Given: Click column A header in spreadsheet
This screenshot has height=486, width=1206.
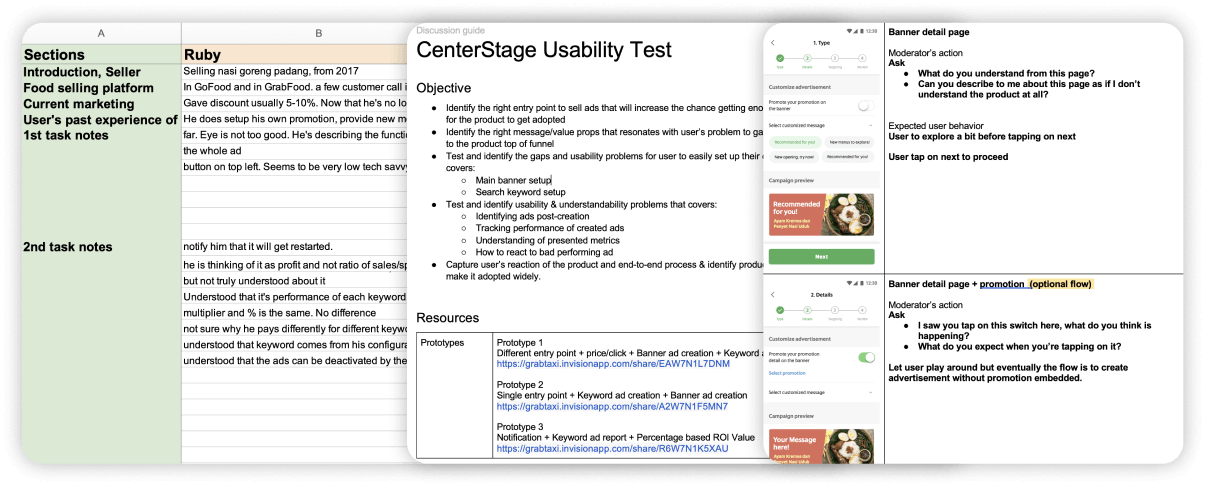Looking at the screenshot, I should pyautogui.click(x=101, y=33).
